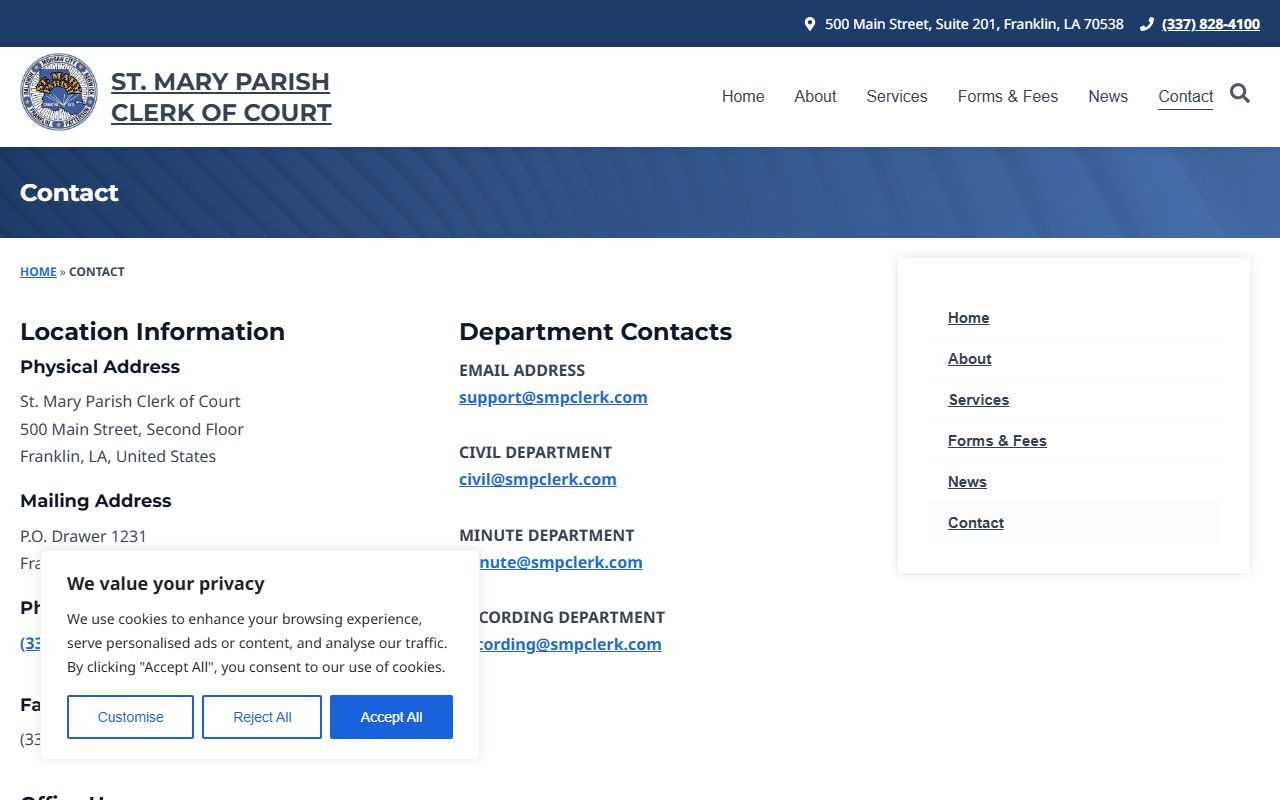Click the Location Information heading

tap(152, 332)
